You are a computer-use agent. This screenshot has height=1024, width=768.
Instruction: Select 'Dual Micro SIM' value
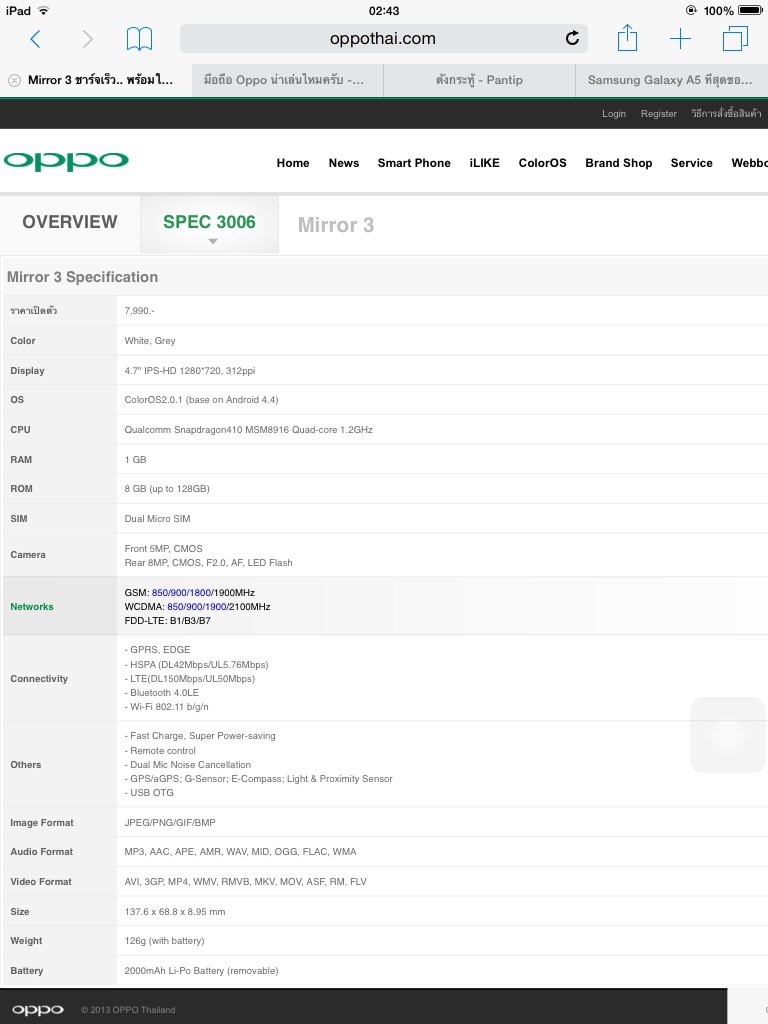pos(157,519)
